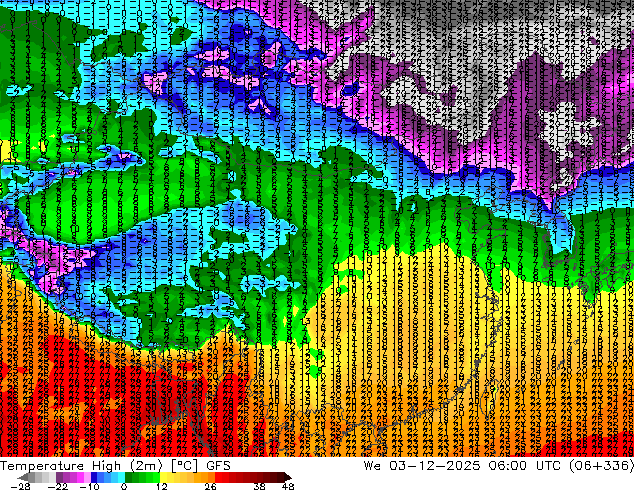Click the bright cyan legend swatch left of 0
The image size is (634, 490).
(121, 477)
